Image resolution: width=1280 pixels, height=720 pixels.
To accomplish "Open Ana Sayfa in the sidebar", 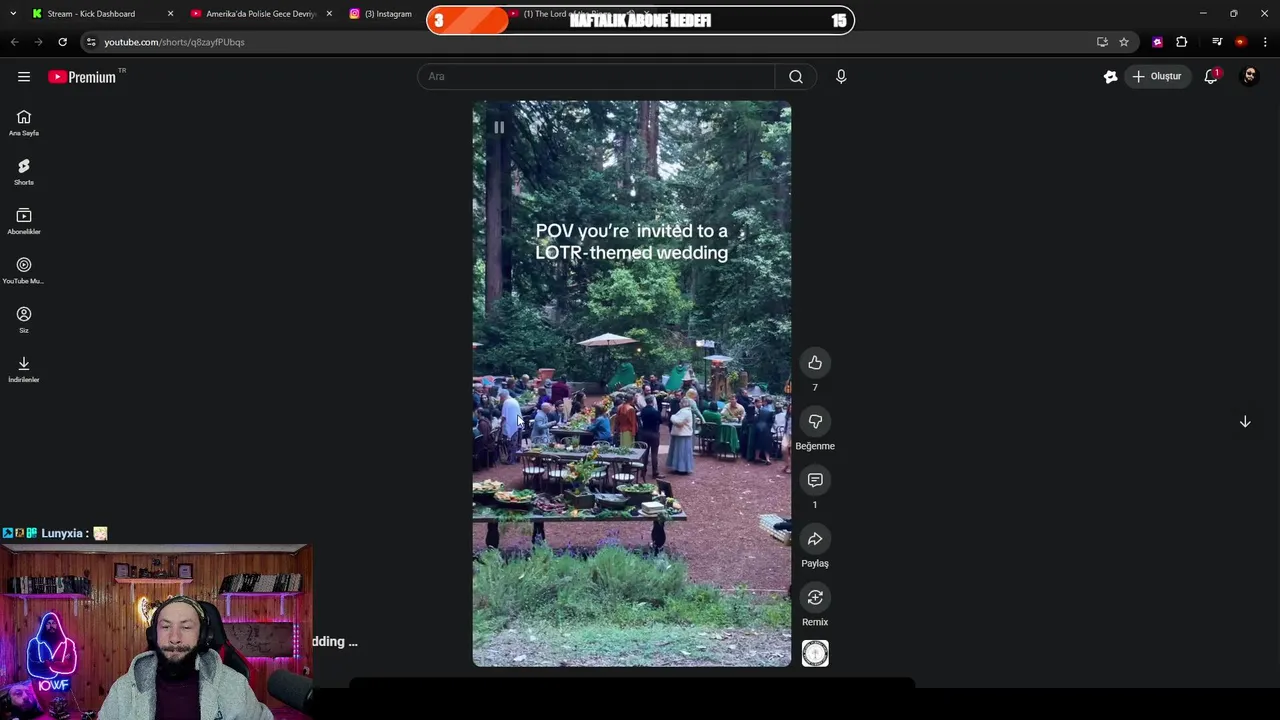I will 24,123.
